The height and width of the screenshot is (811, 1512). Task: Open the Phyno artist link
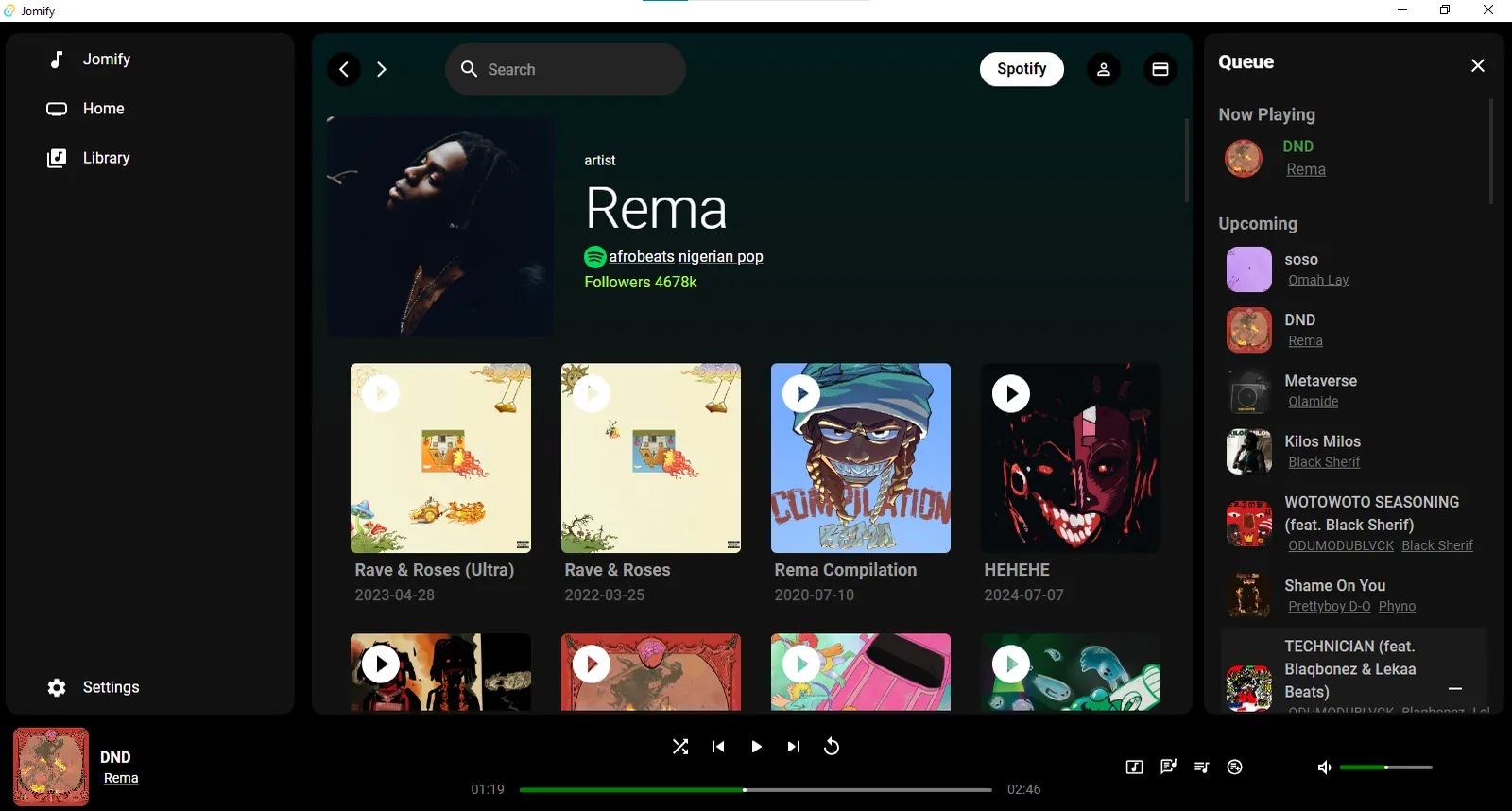[x=1397, y=606]
